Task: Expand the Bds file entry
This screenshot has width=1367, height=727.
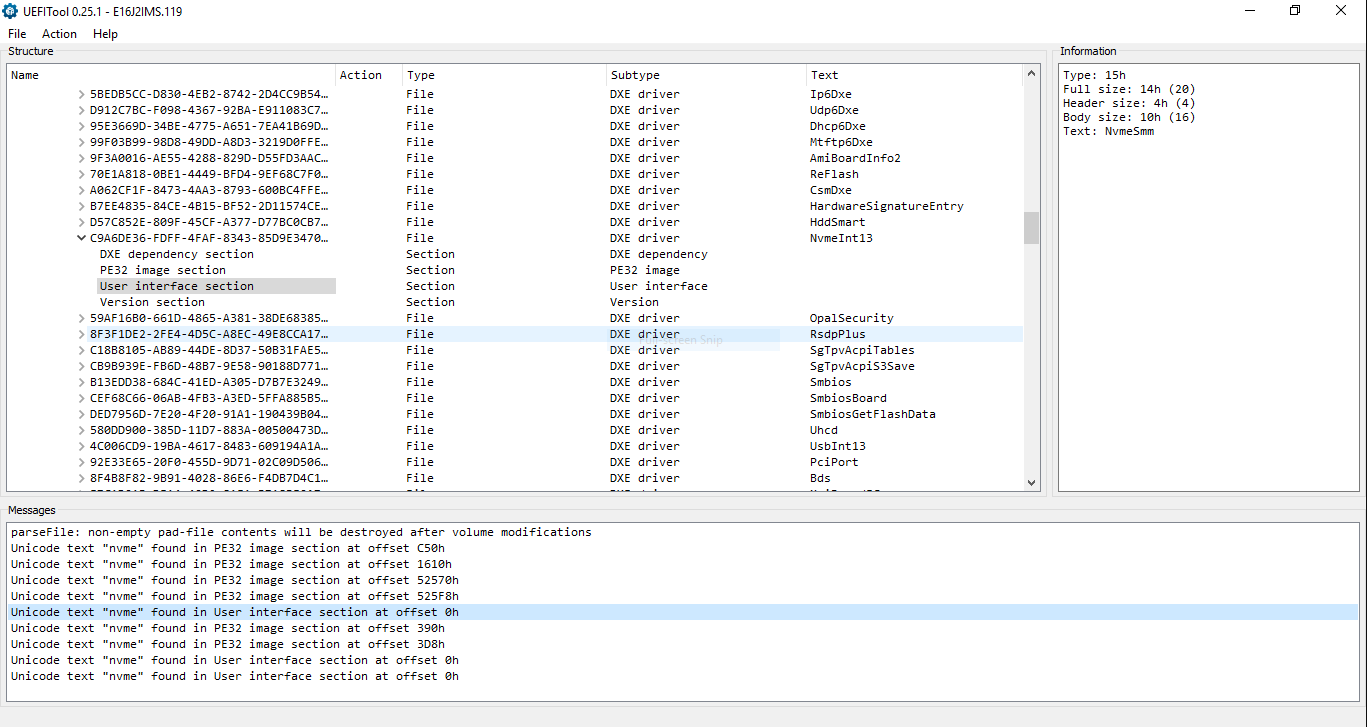Action: (x=82, y=478)
